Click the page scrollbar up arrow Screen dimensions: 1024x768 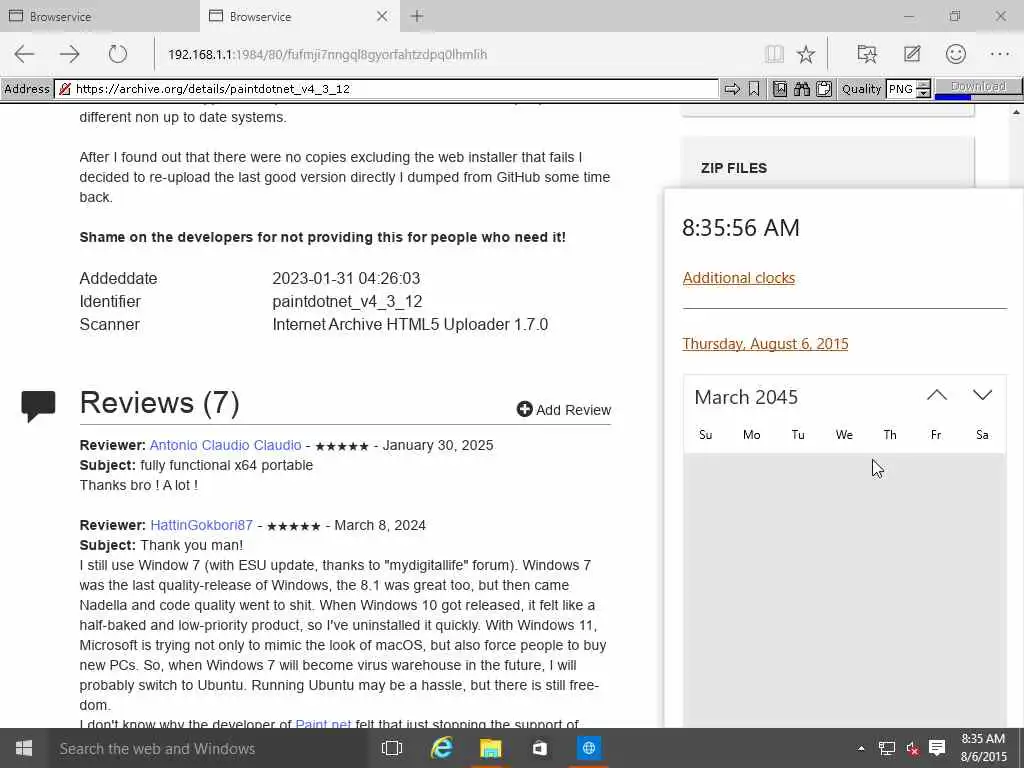coord(1016,112)
